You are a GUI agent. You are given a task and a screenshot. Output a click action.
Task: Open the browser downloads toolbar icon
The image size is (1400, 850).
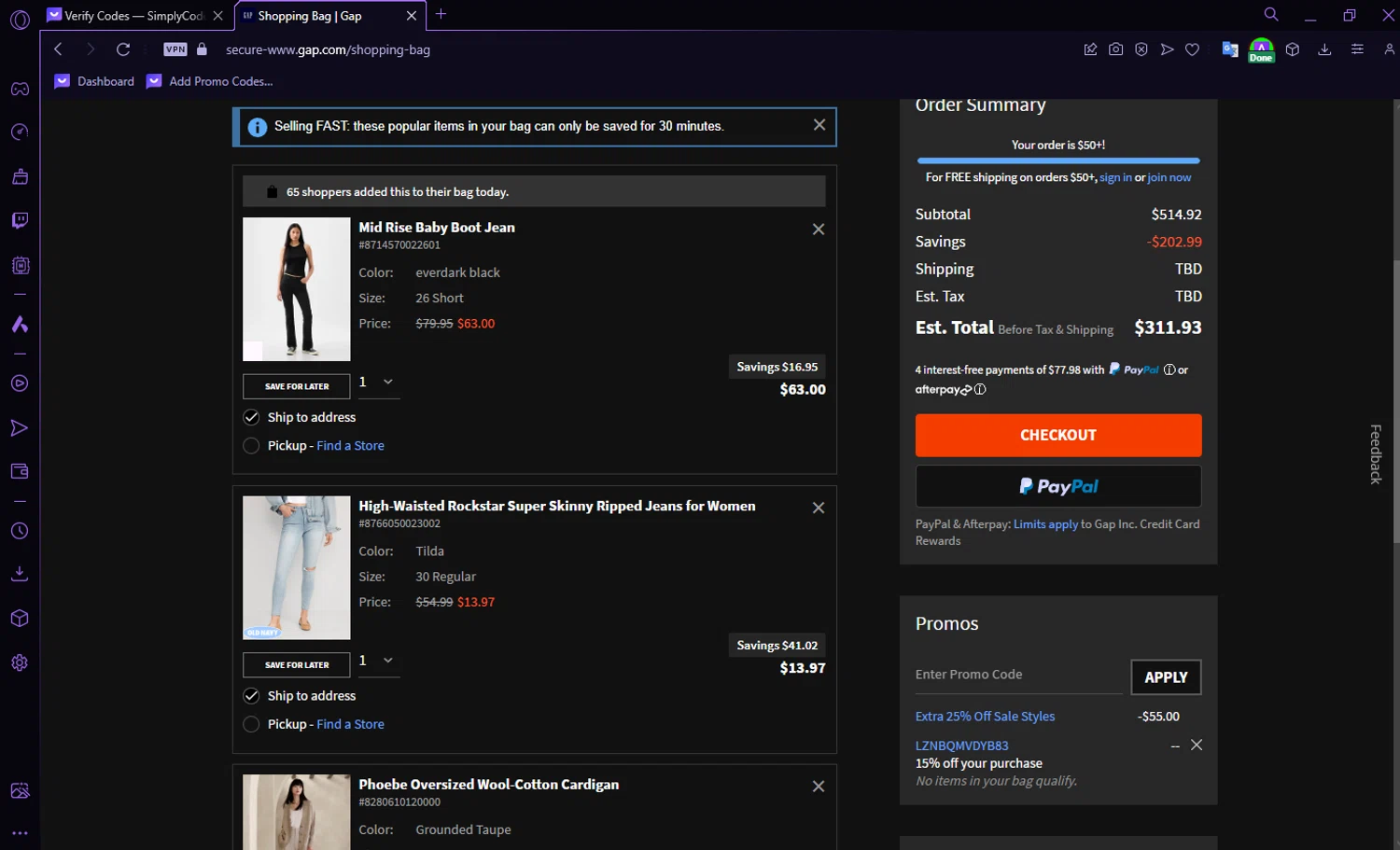1324,49
